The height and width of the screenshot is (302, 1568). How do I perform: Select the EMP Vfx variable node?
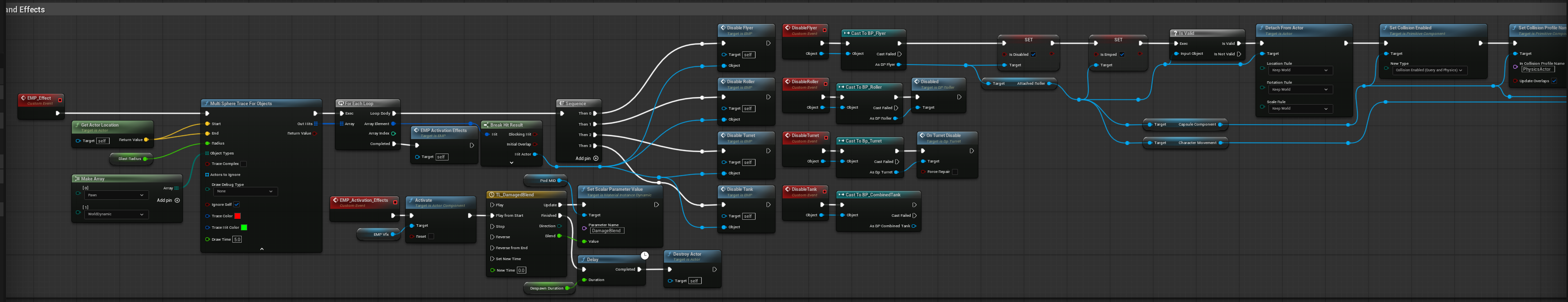(x=379, y=234)
